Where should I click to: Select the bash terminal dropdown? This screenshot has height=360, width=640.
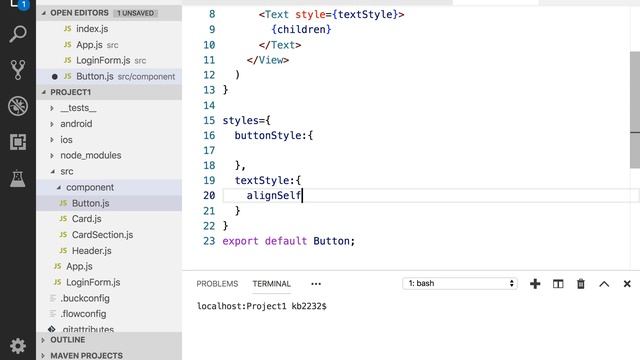coord(460,283)
